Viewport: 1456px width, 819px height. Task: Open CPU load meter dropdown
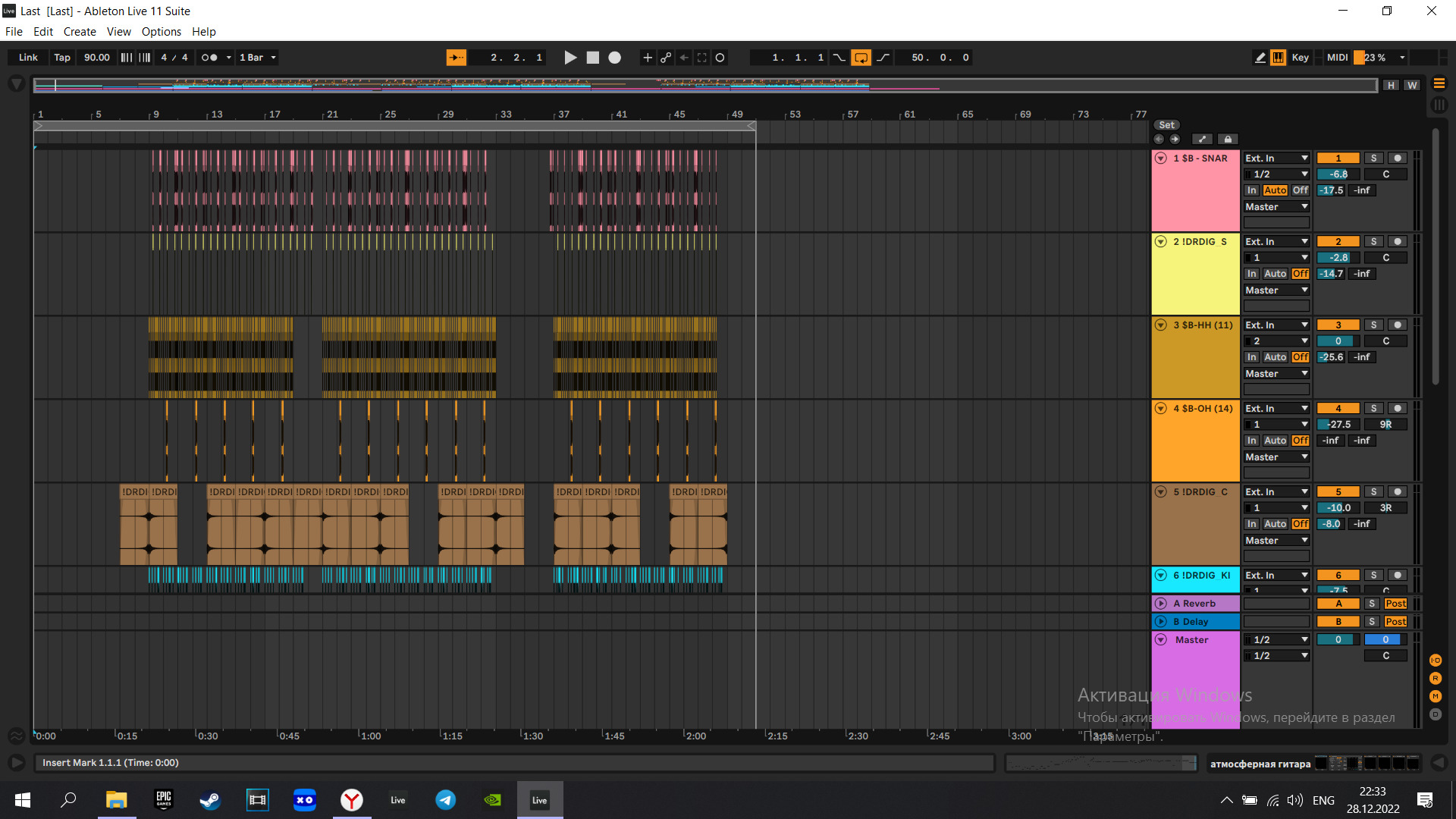1402,58
